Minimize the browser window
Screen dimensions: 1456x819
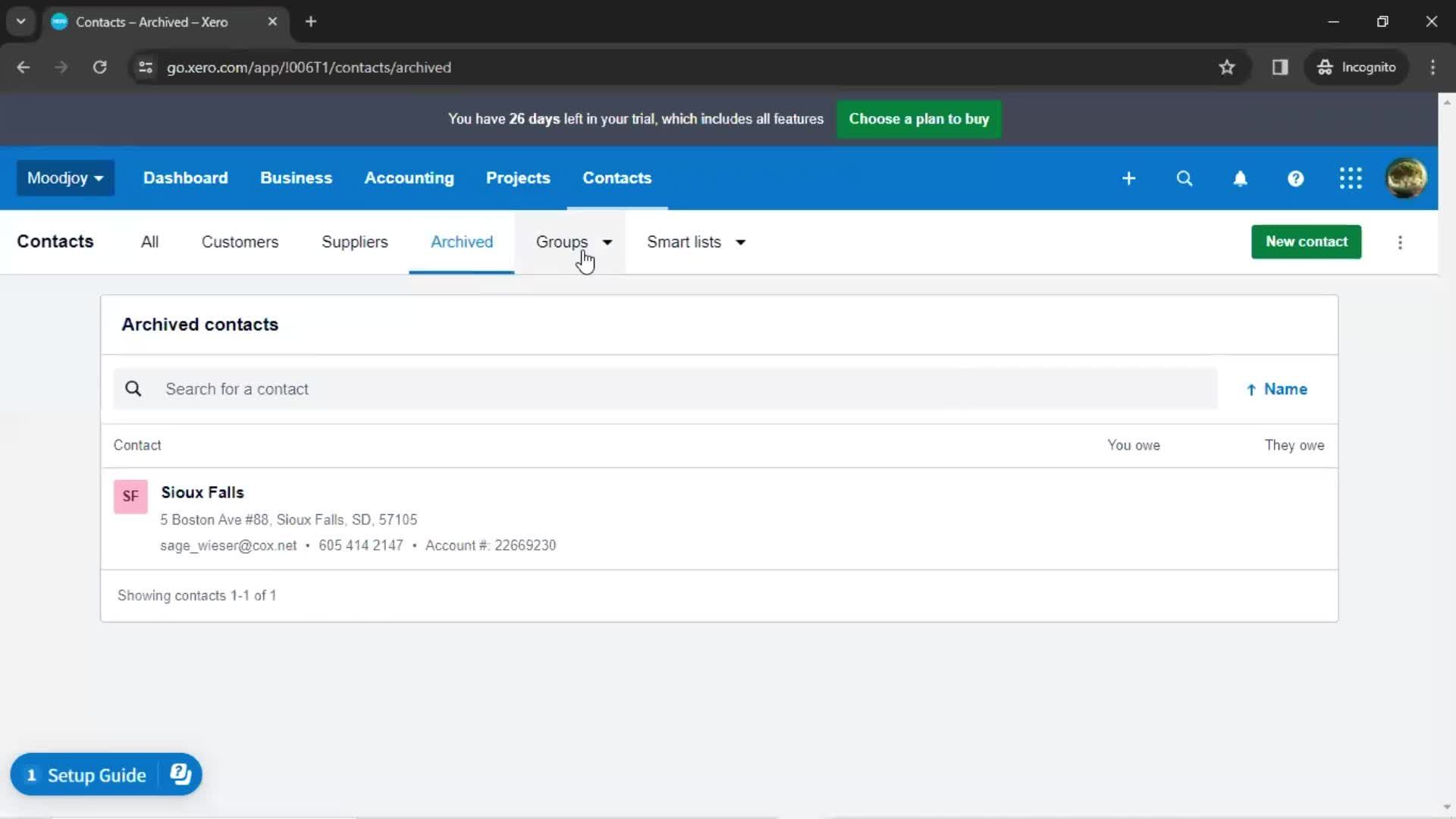click(x=1333, y=22)
